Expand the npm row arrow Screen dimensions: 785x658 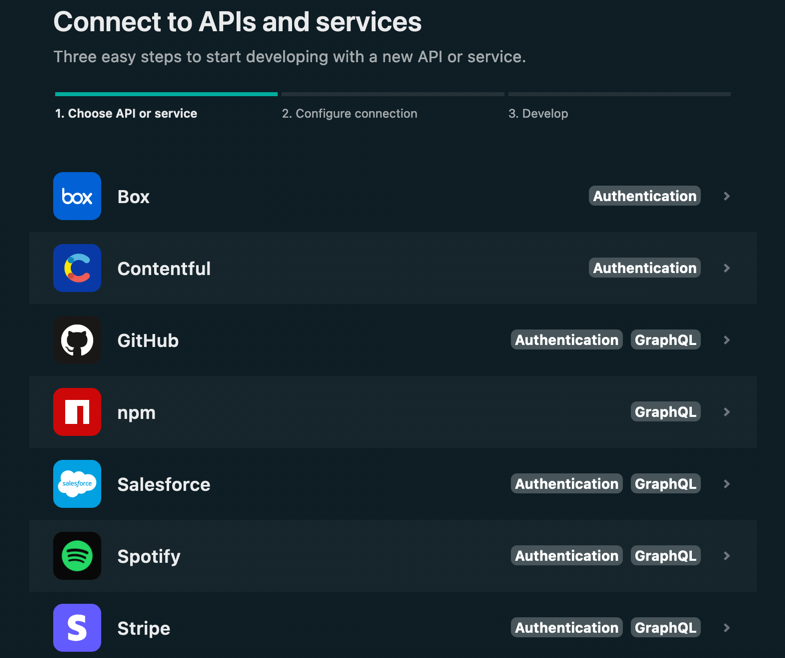(727, 412)
